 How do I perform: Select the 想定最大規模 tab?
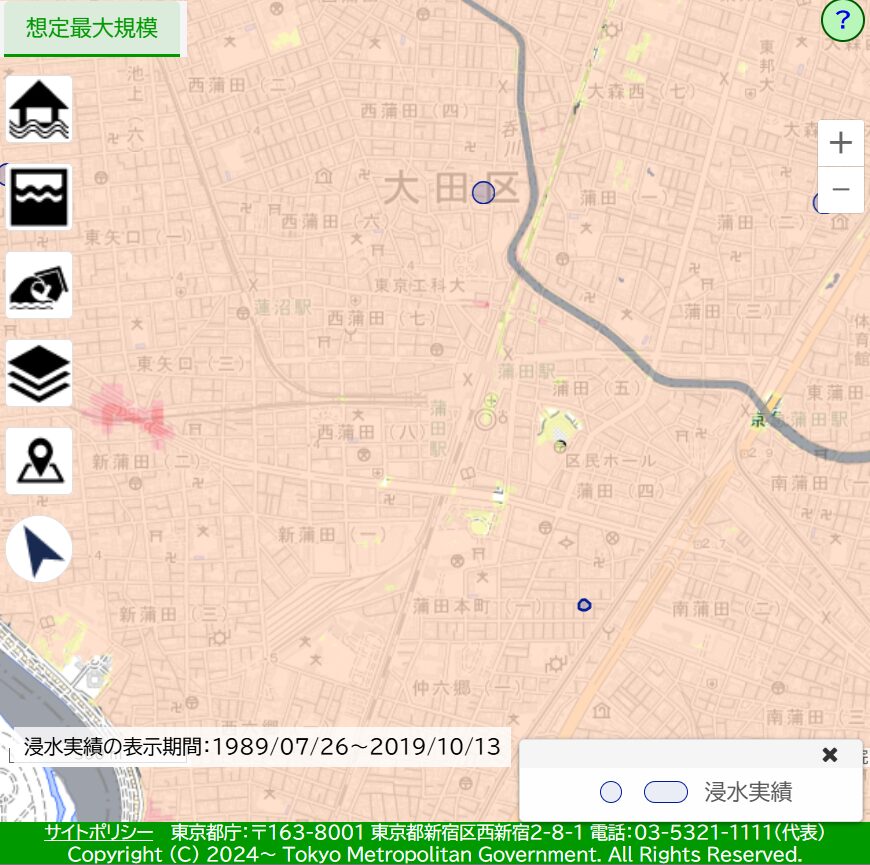coord(92,28)
